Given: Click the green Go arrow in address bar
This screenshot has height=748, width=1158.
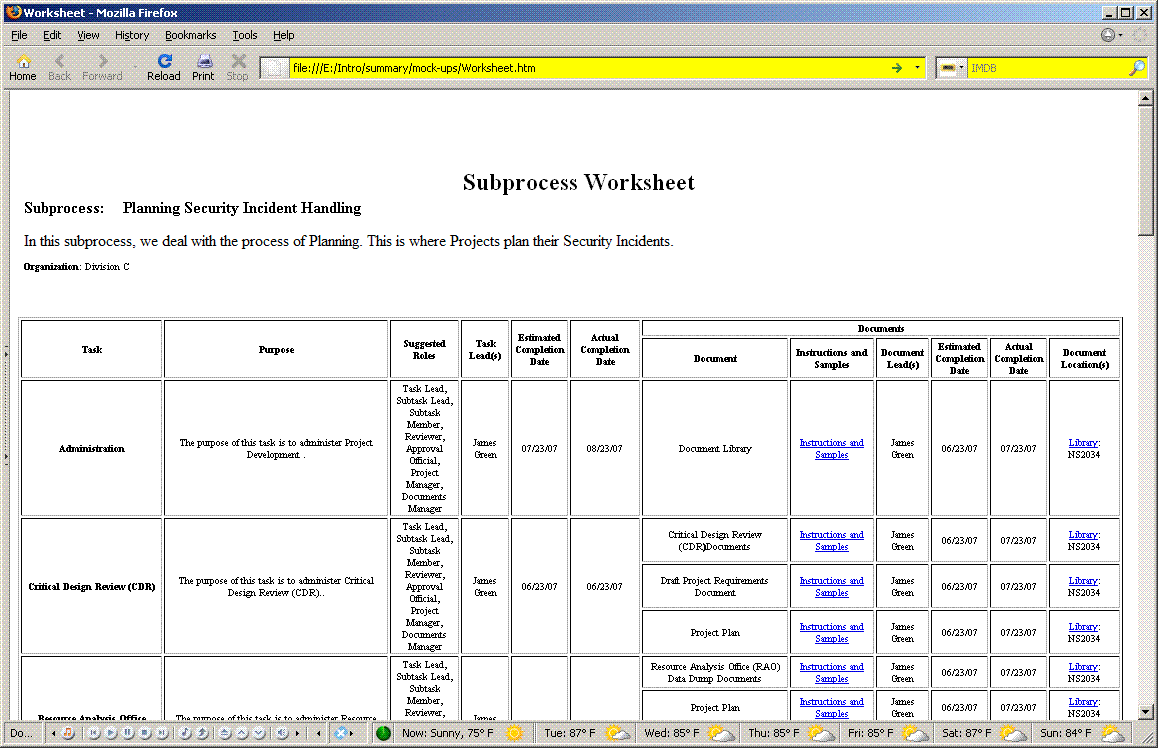Looking at the screenshot, I should (897, 68).
